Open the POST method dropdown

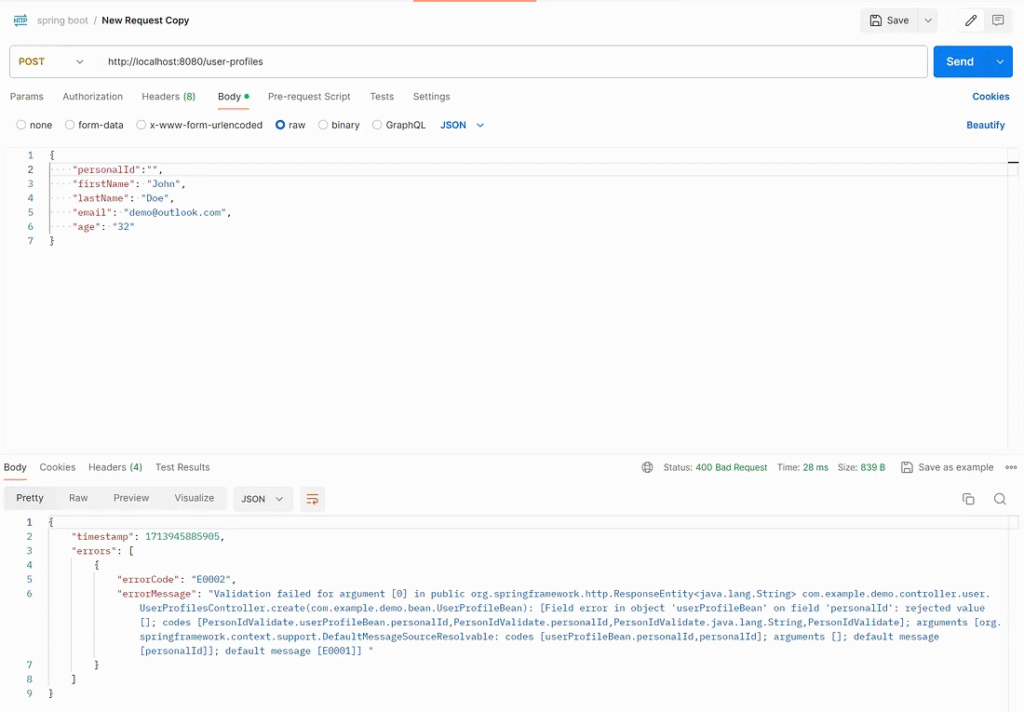click(51, 61)
